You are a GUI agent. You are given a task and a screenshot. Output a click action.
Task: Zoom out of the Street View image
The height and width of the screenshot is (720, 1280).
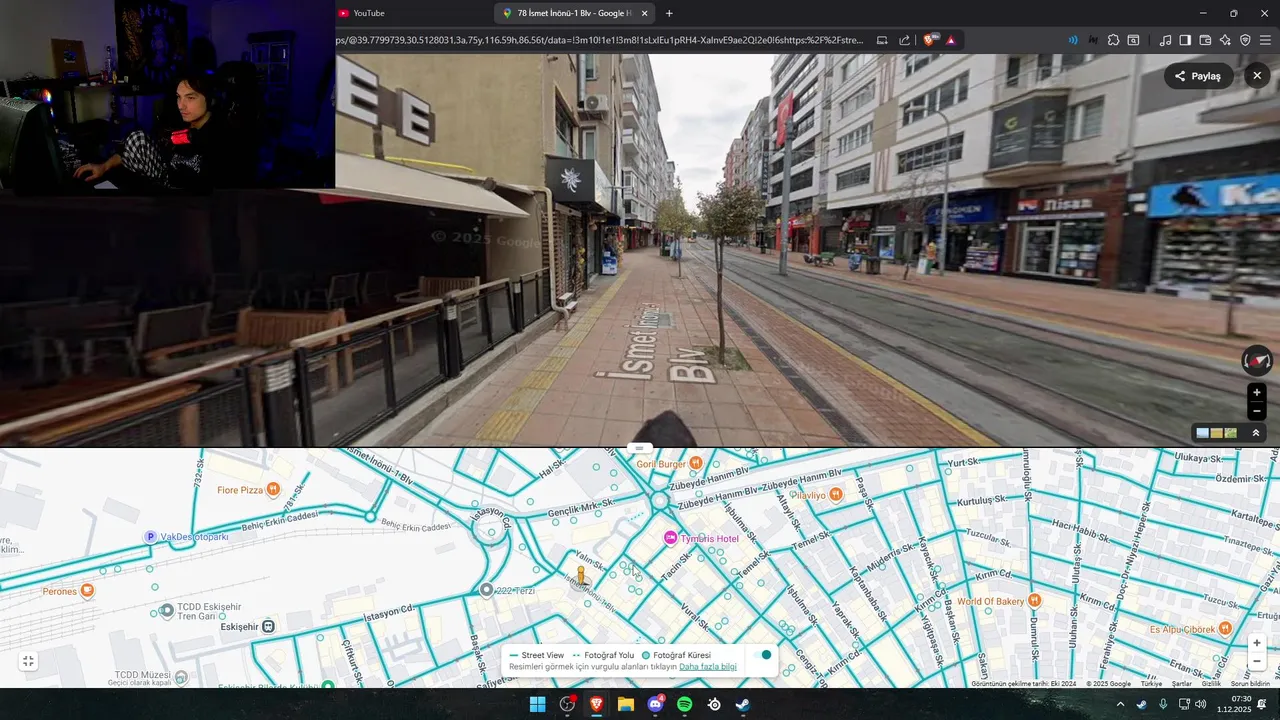pyautogui.click(x=1257, y=412)
